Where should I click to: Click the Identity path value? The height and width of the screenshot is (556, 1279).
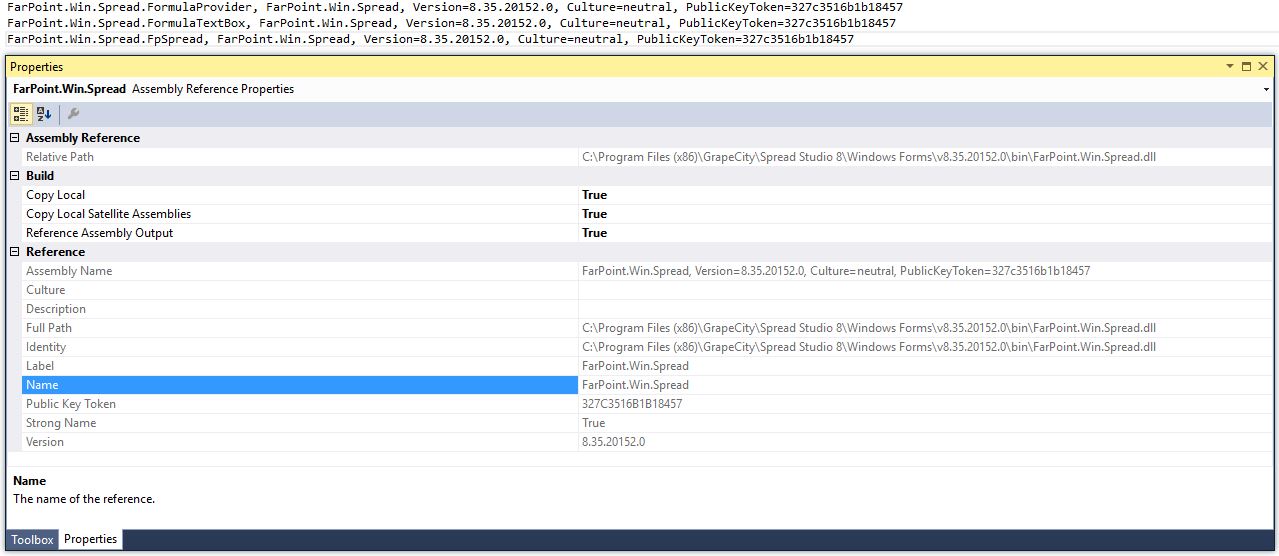click(869, 347)
